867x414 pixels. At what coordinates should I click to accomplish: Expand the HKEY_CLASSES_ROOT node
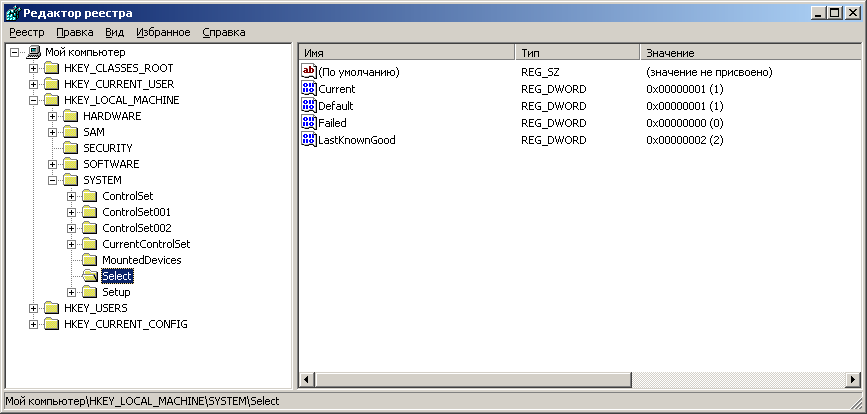34,69
